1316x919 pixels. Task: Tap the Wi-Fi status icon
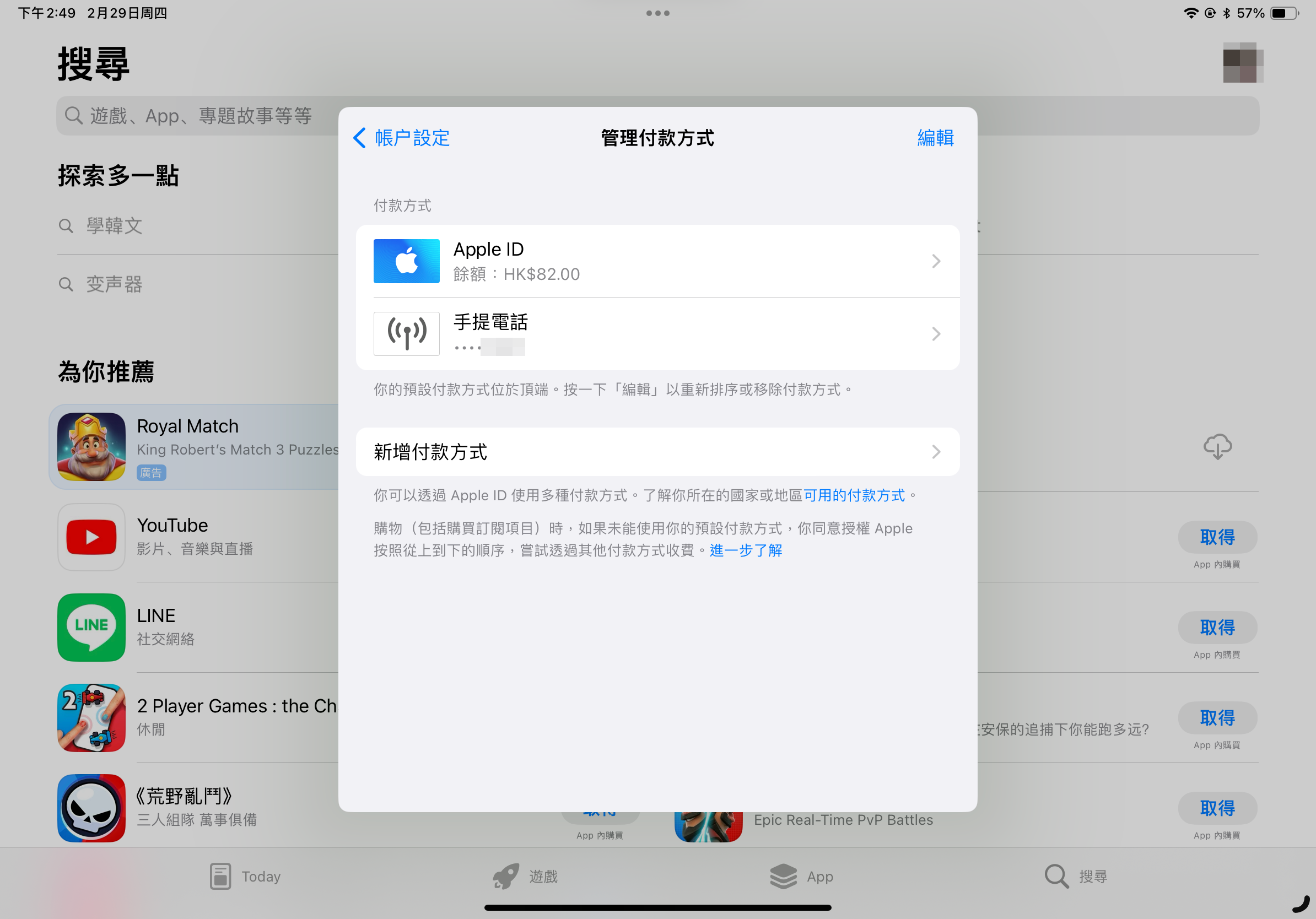tap(1192, 12)
